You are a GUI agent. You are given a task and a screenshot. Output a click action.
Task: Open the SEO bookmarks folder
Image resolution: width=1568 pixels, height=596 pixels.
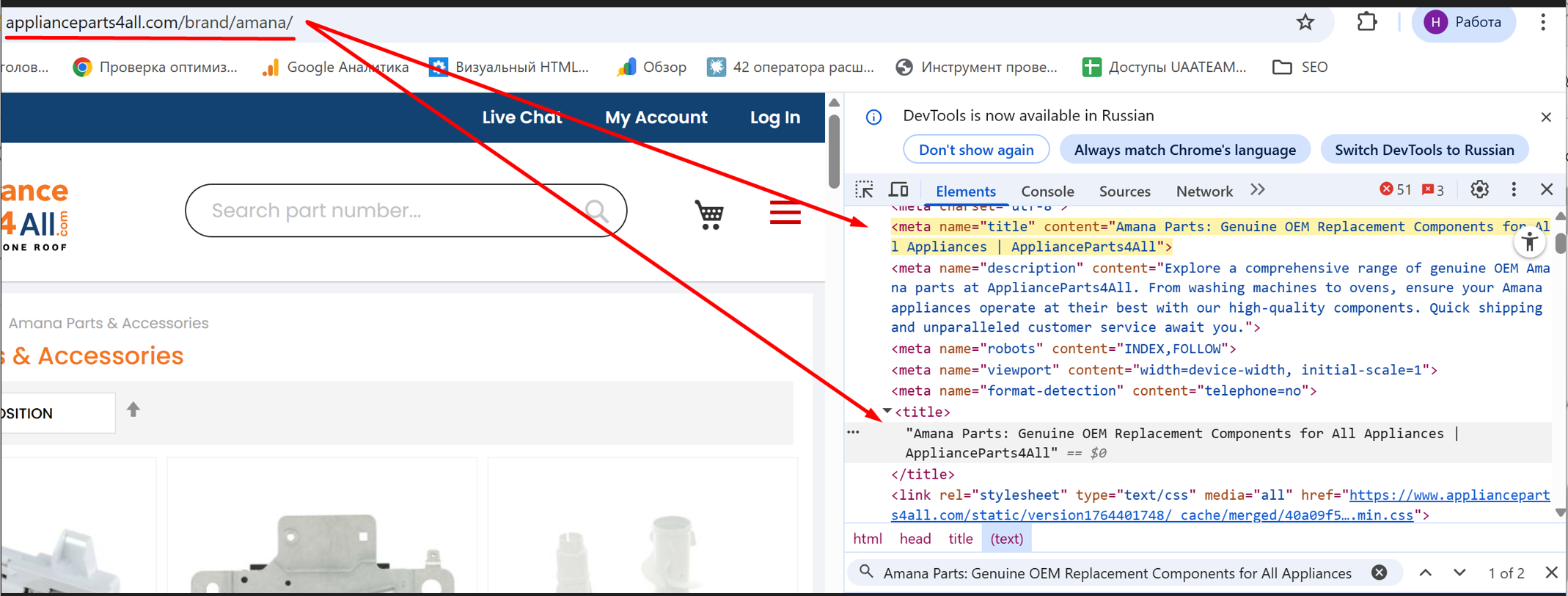pos(1300,68)
